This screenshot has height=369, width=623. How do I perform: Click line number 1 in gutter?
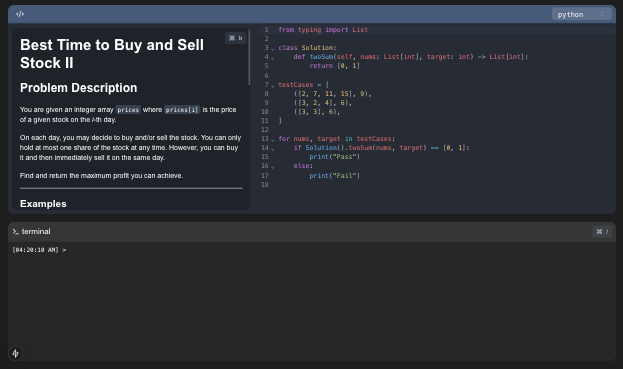click(x=267, y=30)
